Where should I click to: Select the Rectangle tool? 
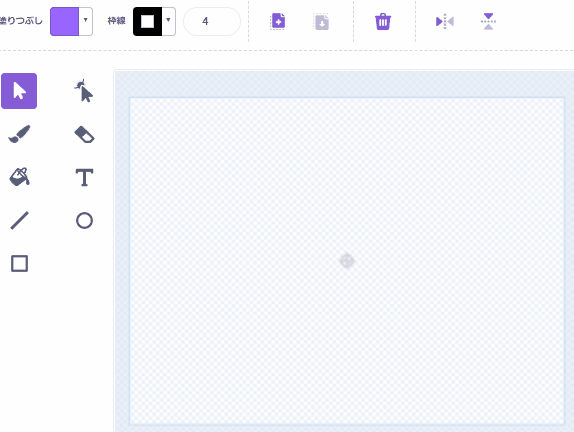(x=19, y=264)
